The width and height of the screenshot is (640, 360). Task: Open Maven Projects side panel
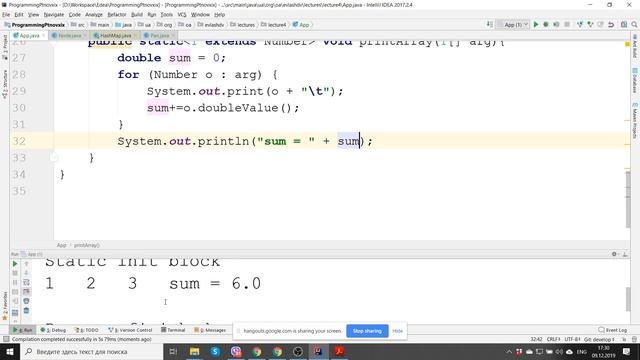(635, 120)
